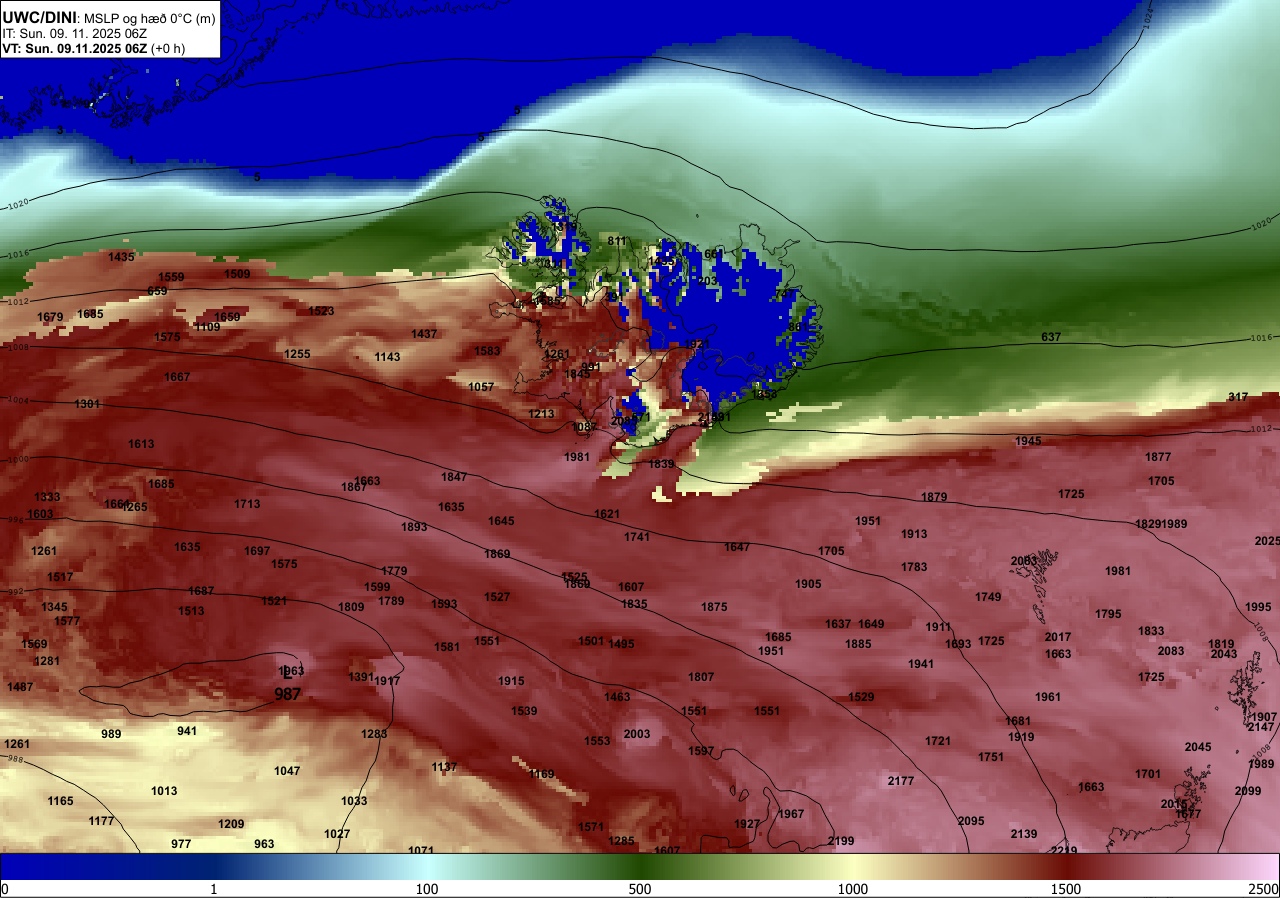This screenshot has height=898, width=1280.
Task: Click the map value 1435
Action: coord(121,257)
